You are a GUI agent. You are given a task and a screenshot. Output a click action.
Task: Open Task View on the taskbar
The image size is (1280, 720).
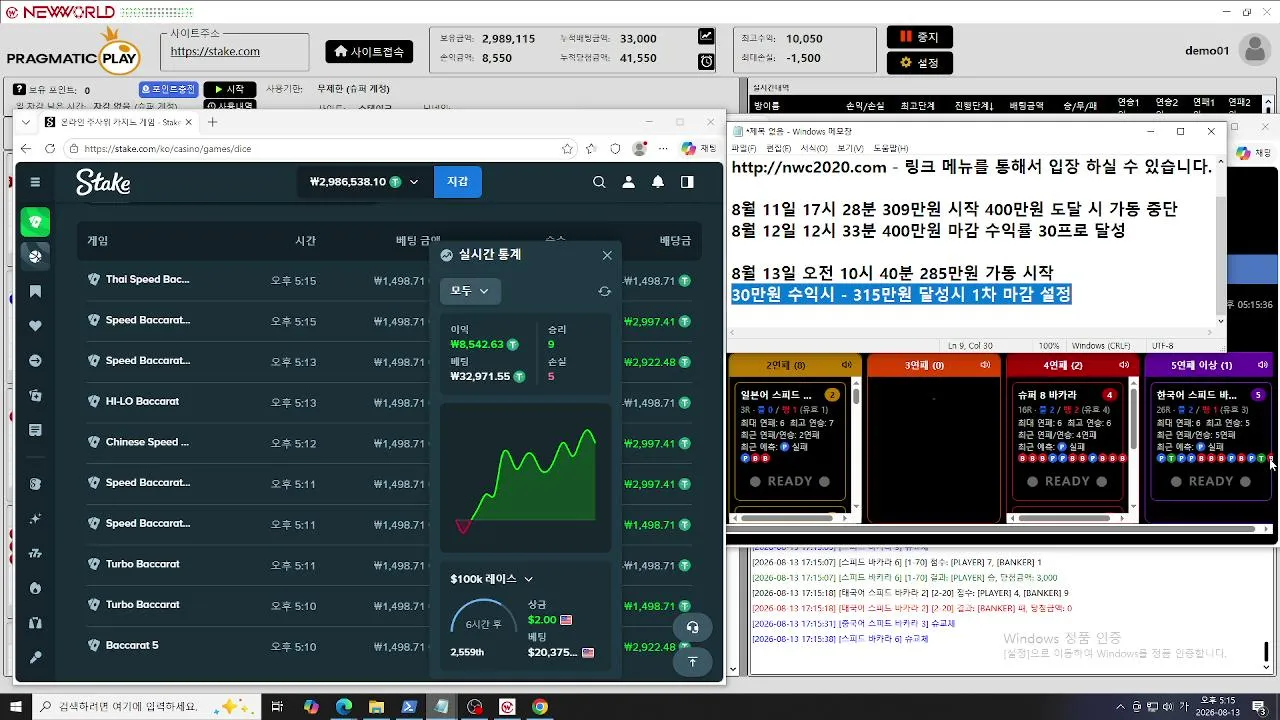(277, 707)
